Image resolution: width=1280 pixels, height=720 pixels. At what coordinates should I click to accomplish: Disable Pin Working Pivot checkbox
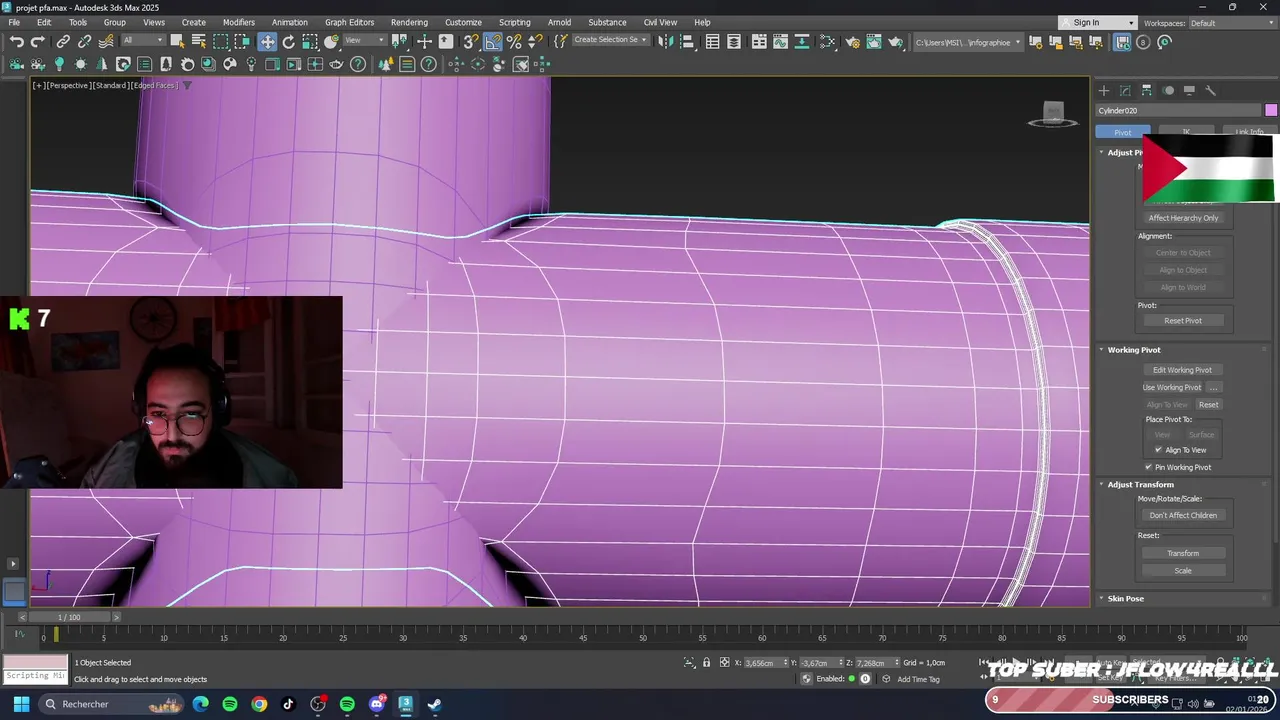pyautogui.click(x=1149, y=467)
